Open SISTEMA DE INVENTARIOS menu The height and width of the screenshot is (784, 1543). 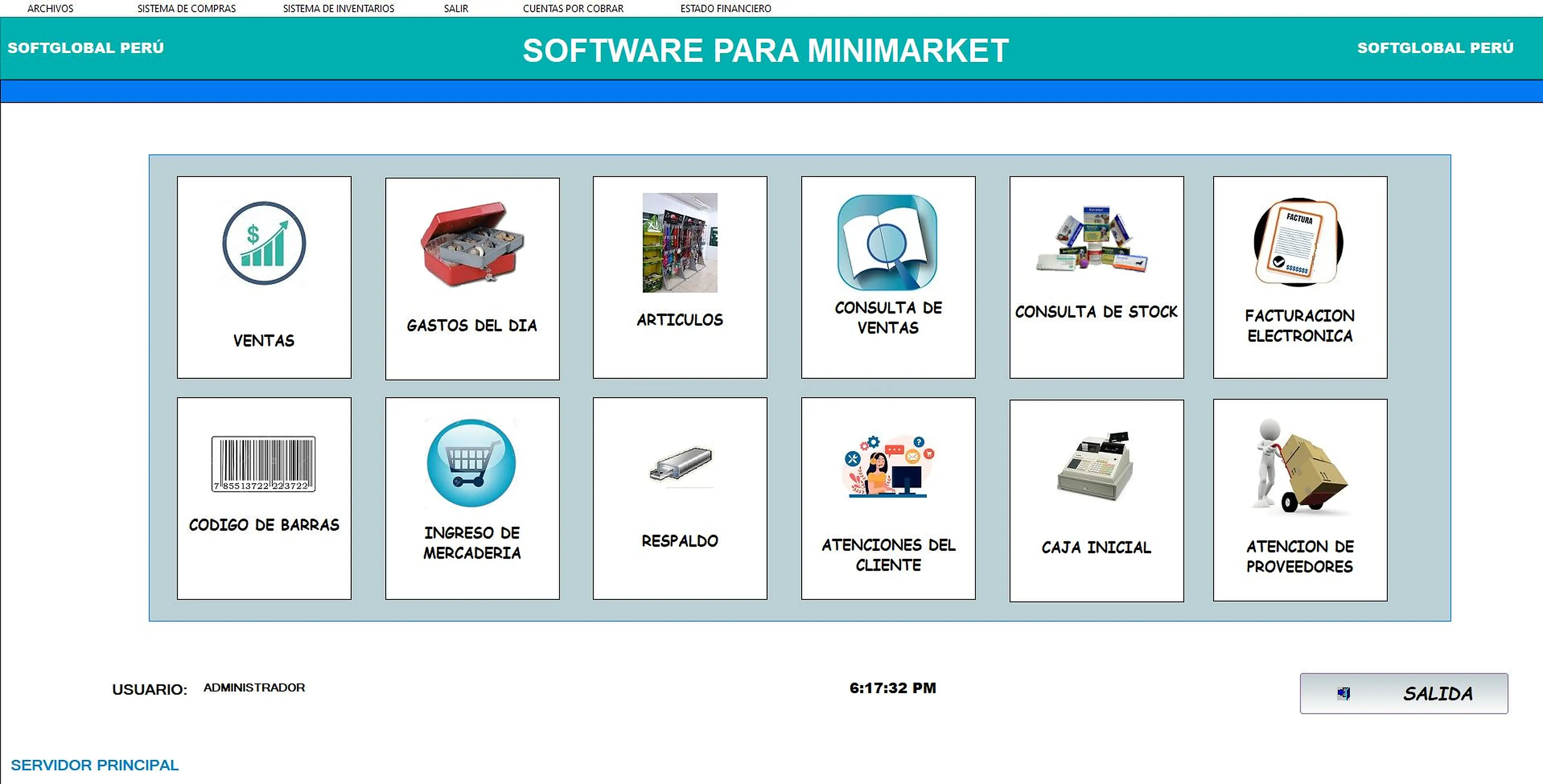[338, 8]
